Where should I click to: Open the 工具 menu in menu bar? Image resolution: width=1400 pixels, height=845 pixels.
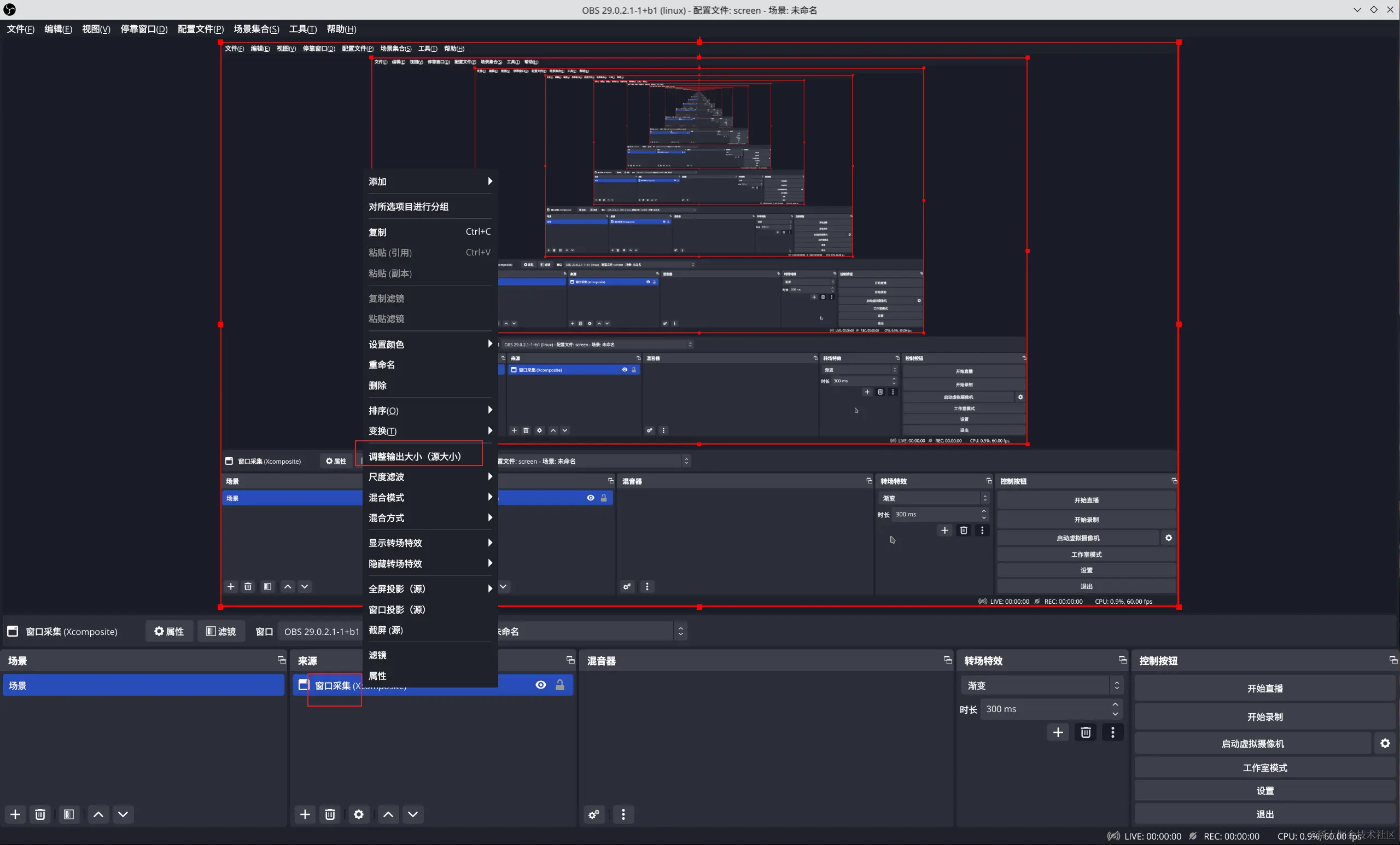[302, 29]
